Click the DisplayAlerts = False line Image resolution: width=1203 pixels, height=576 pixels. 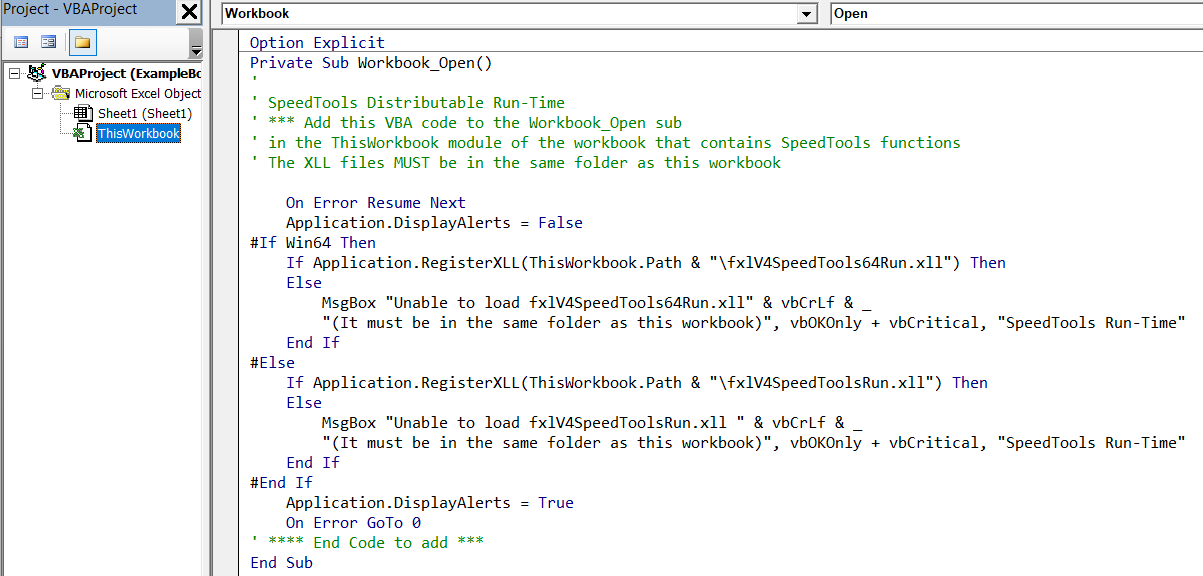[x=434, y=223]
